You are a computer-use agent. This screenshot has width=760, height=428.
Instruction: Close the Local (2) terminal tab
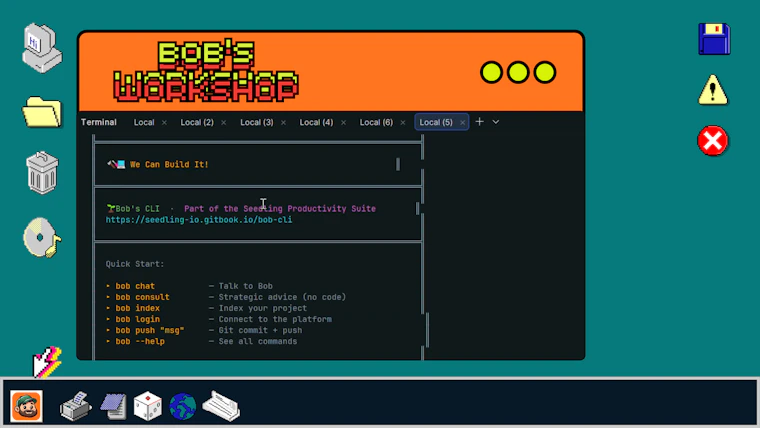point(223,123)
